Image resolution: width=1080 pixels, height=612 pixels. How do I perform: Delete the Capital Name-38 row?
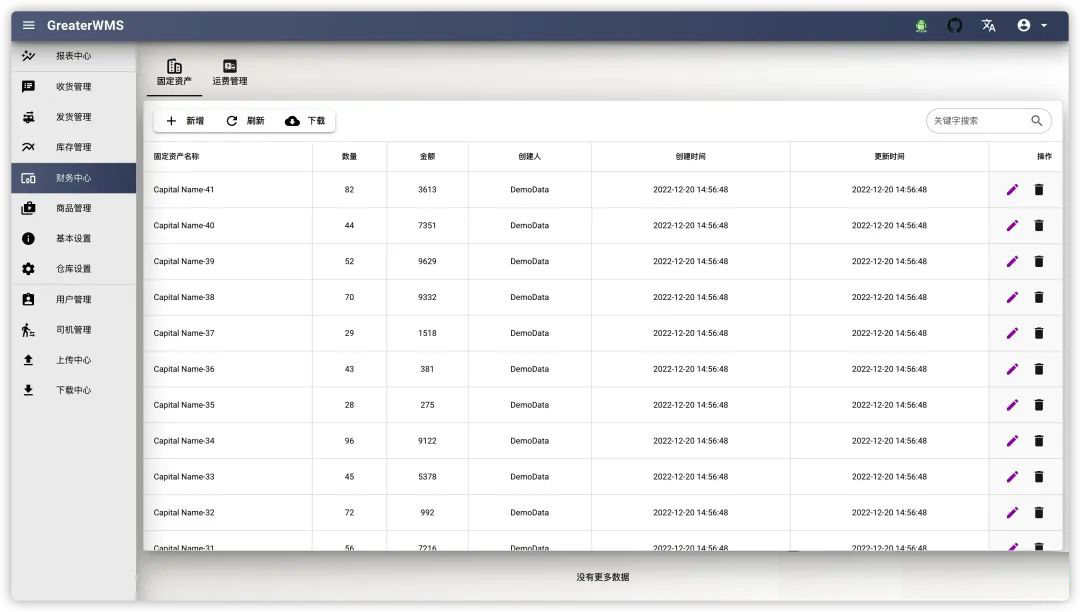(x=1039, y=297)
